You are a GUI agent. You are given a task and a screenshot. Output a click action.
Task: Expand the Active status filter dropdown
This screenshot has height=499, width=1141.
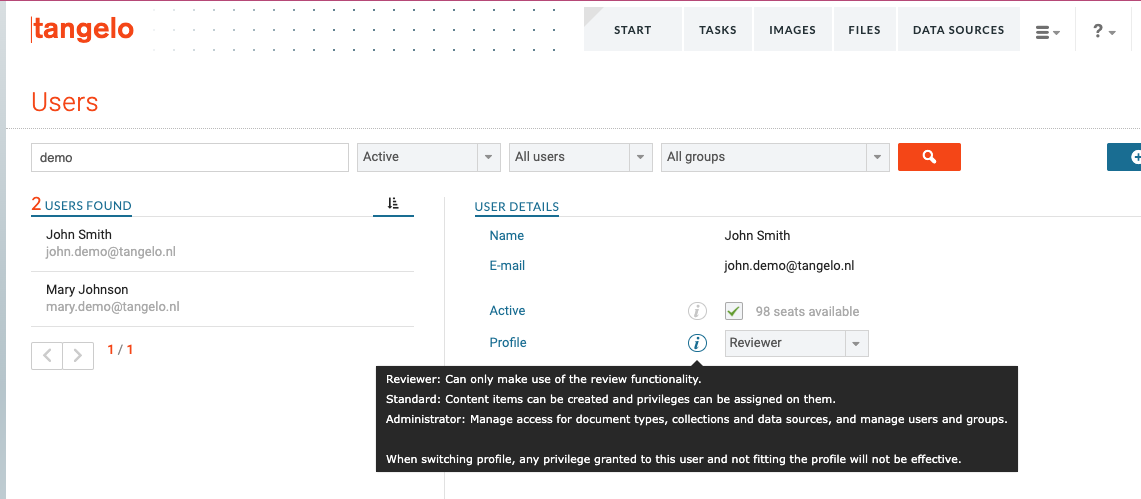pos(429,157)
